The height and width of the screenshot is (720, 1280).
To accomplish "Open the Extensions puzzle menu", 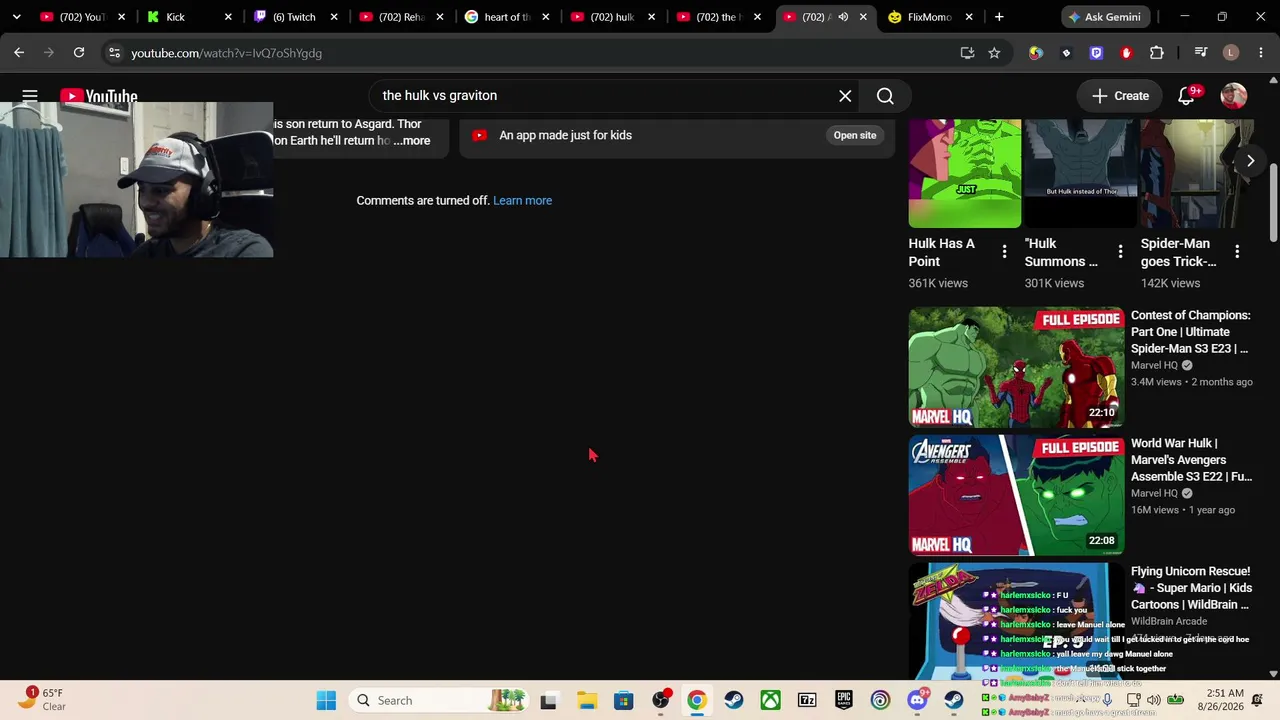I will pyautogui.click(x=1157, y=53).
